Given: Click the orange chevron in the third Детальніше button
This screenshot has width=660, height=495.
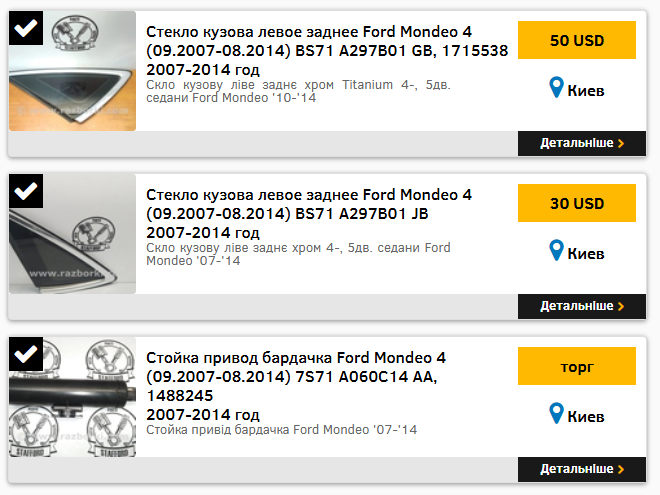Looking at the screenshot, I should click(x=621, y=469).
